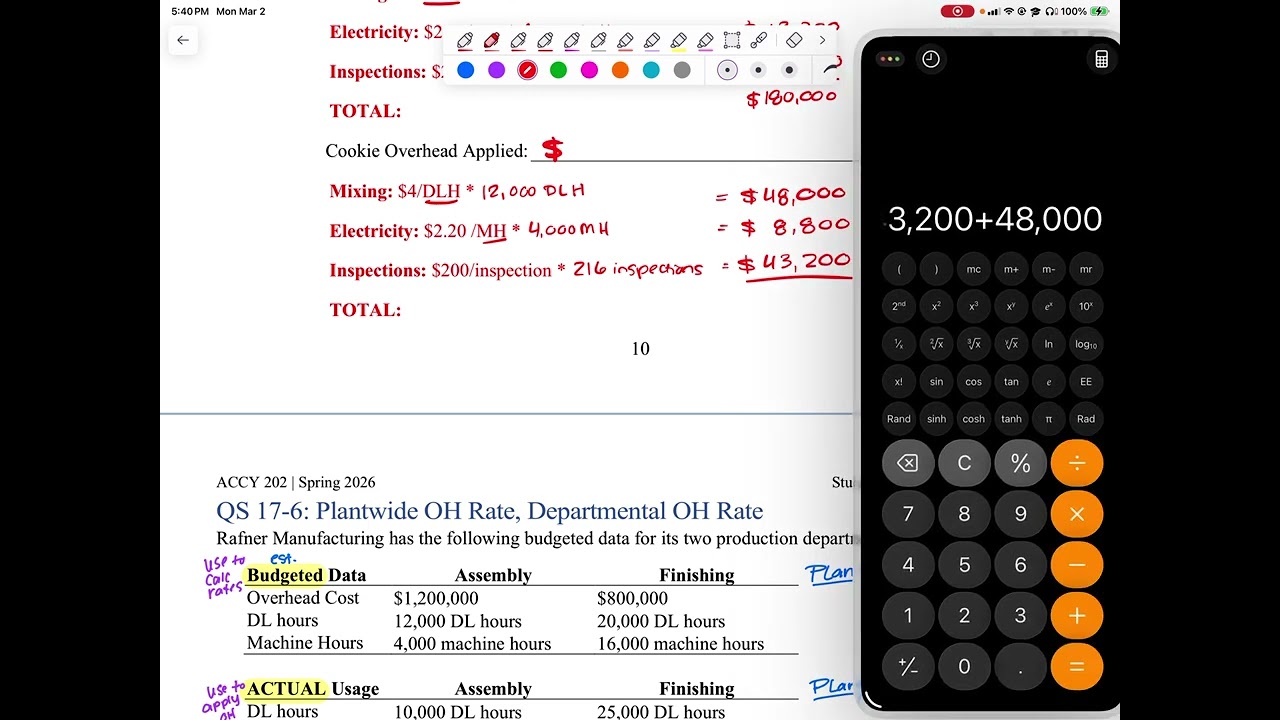Screen dimensions: 1280x720
Task: Choose the yellow highlighter pen
Action: (x=679, y=41)
